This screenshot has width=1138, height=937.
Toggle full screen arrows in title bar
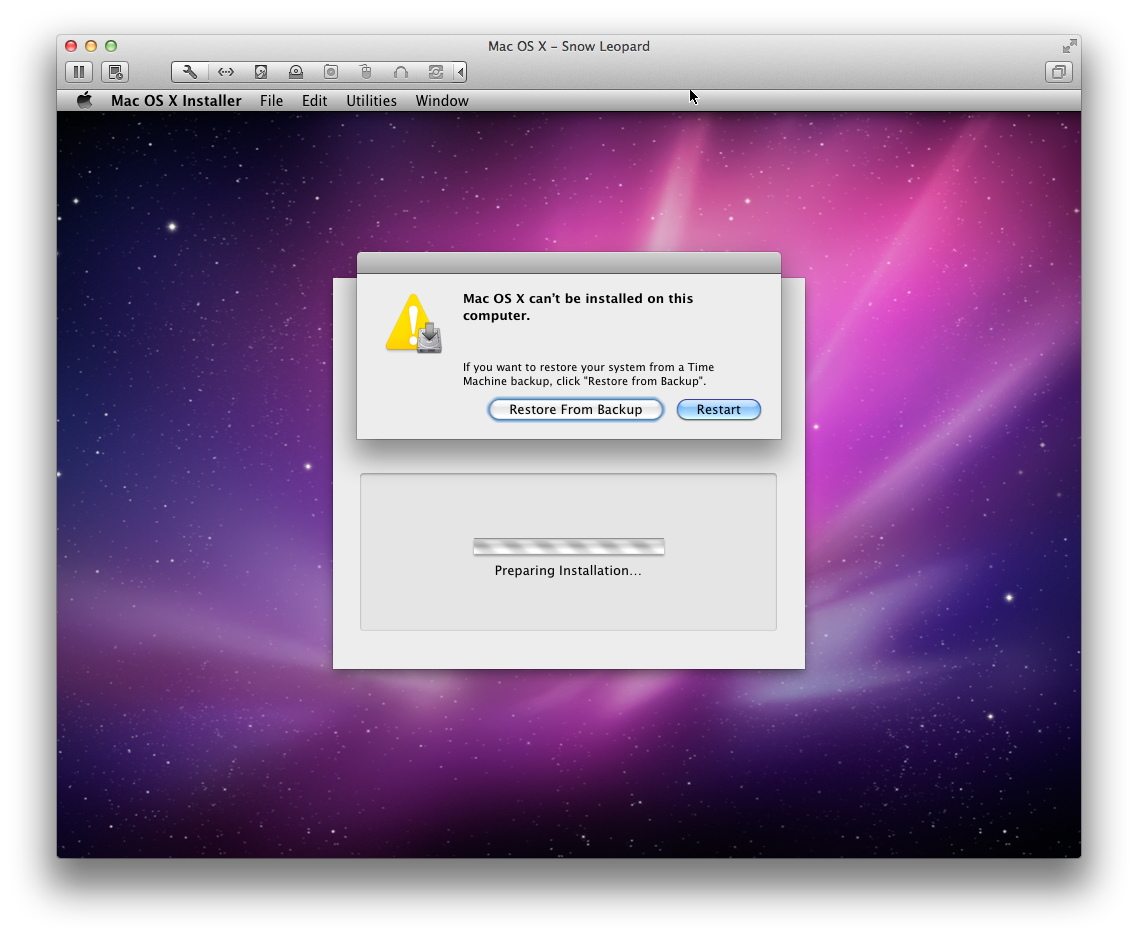1069,46
